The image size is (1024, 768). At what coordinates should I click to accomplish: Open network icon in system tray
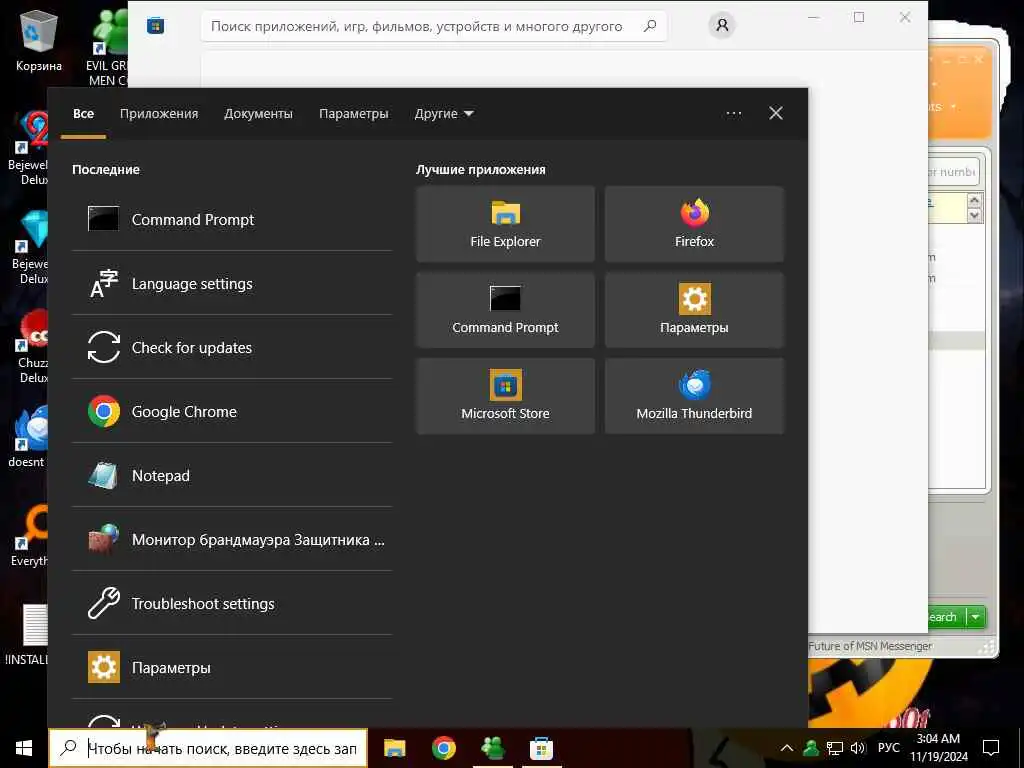834,748
